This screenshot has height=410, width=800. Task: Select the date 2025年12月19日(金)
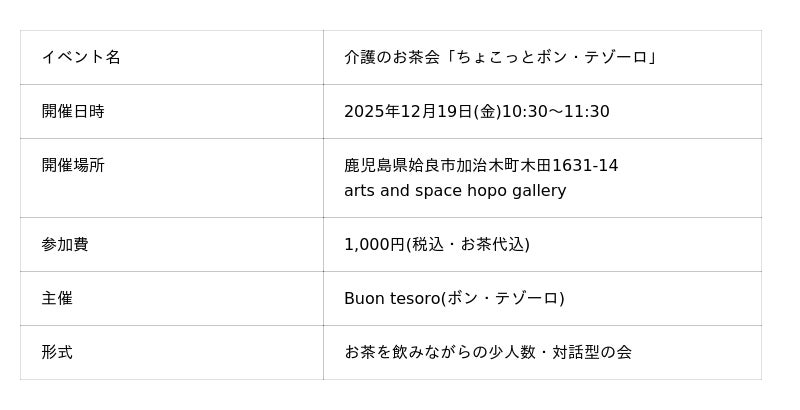coord(422,111)
